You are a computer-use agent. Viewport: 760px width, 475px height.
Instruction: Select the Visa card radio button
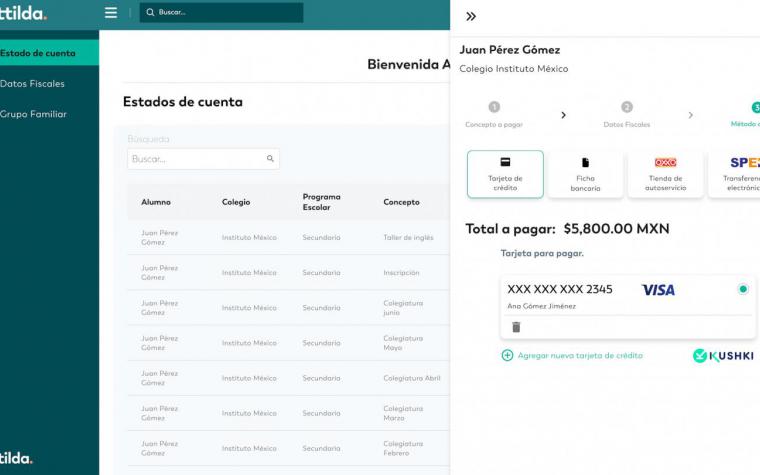pyautogui.click(x=743, y=289)
